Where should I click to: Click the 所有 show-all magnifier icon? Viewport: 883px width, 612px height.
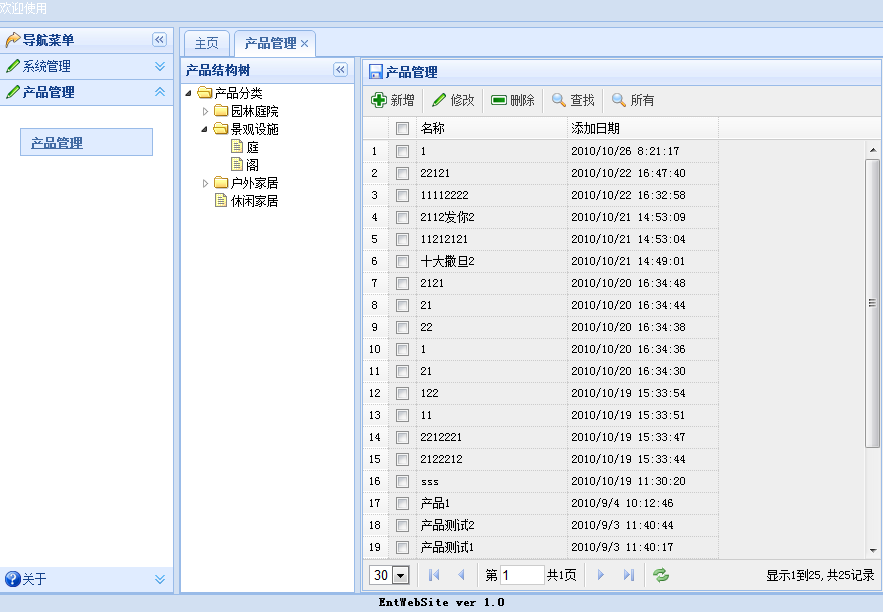tap(619, 100)
